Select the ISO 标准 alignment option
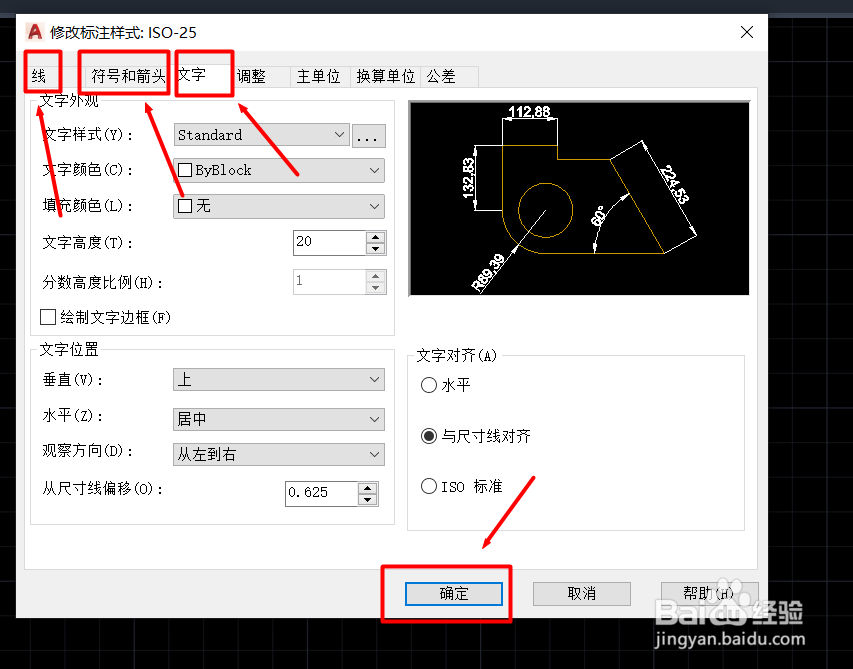Screen dimensions: 853x669 click(429, 485)
